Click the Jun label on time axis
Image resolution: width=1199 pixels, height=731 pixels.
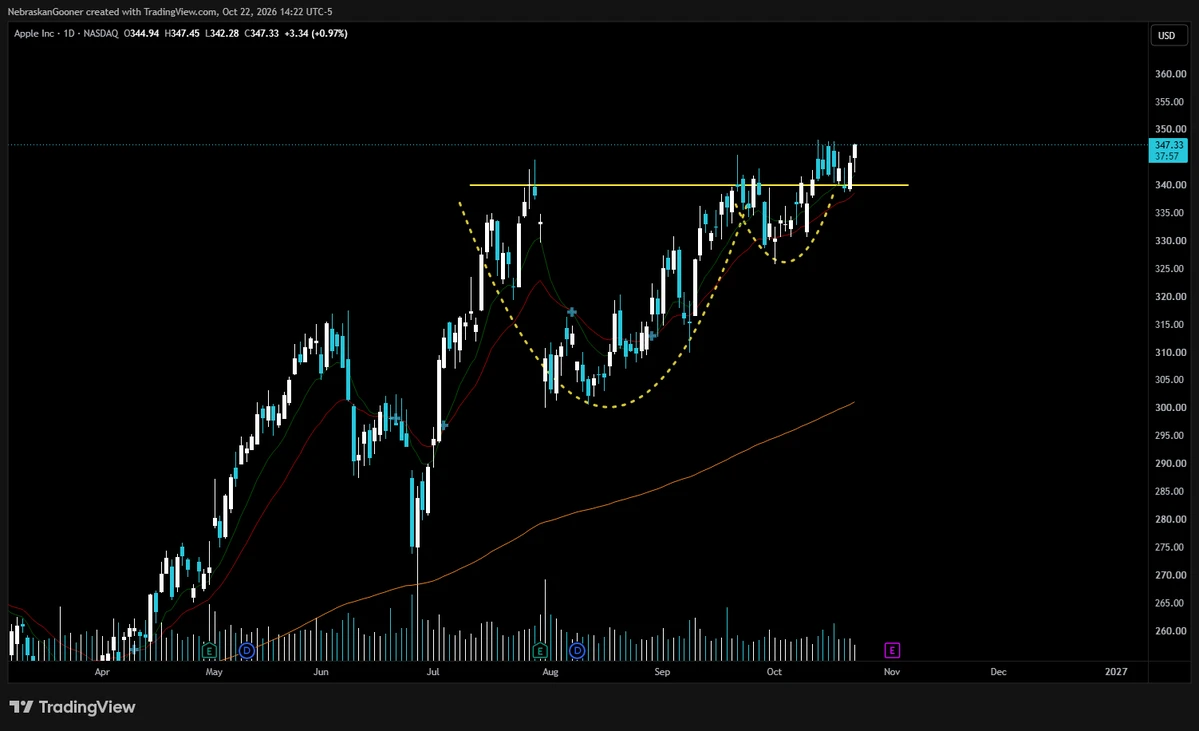pyautogui.click(x=320, y=672)
